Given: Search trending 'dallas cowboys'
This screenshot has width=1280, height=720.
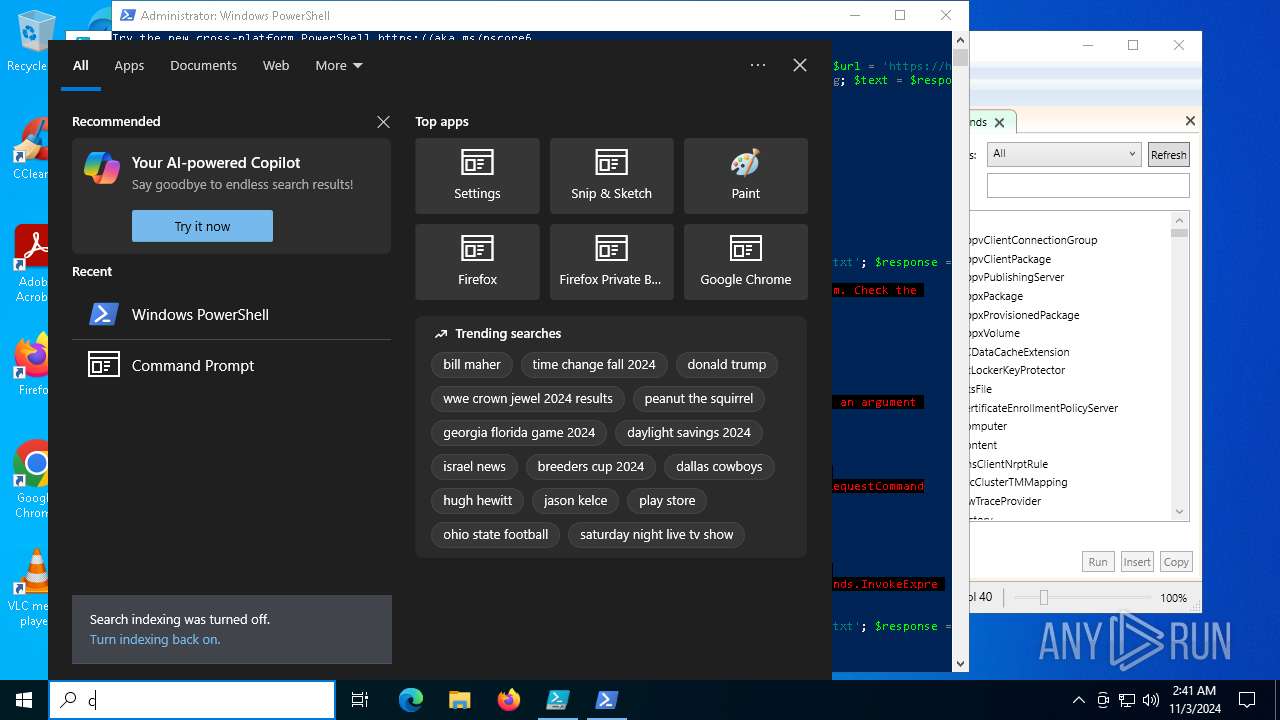Looking at the screenshot, I should pyautogui.click(x=719, y=467).
